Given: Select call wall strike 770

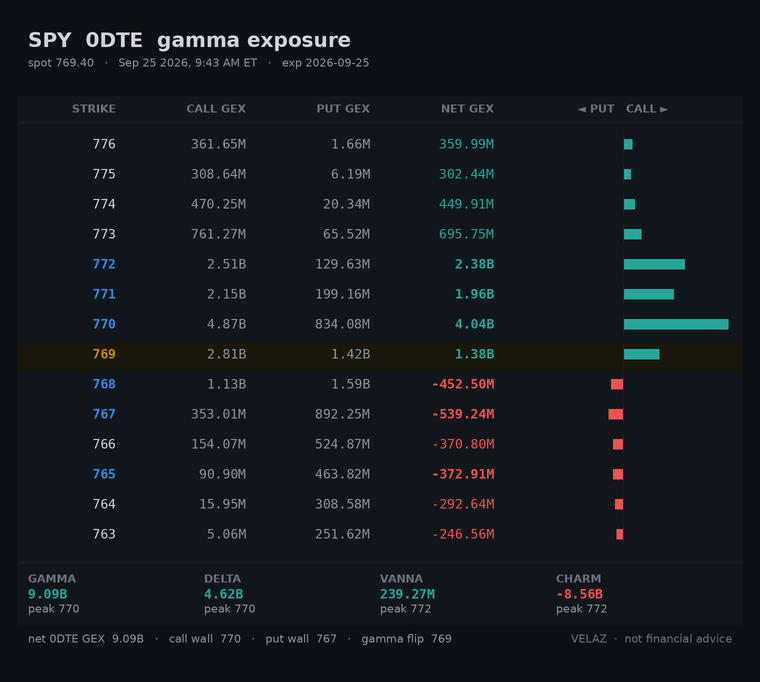Looking at the screenshot, I should [x=104, y=324].
